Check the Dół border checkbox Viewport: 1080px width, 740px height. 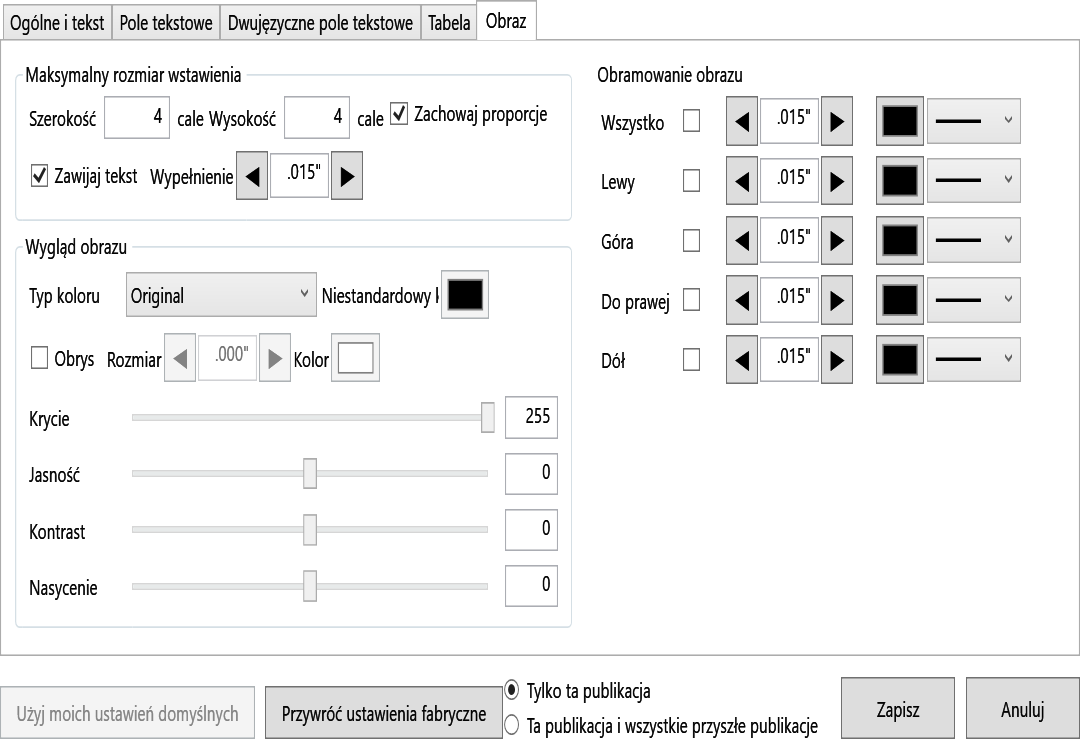692,360
